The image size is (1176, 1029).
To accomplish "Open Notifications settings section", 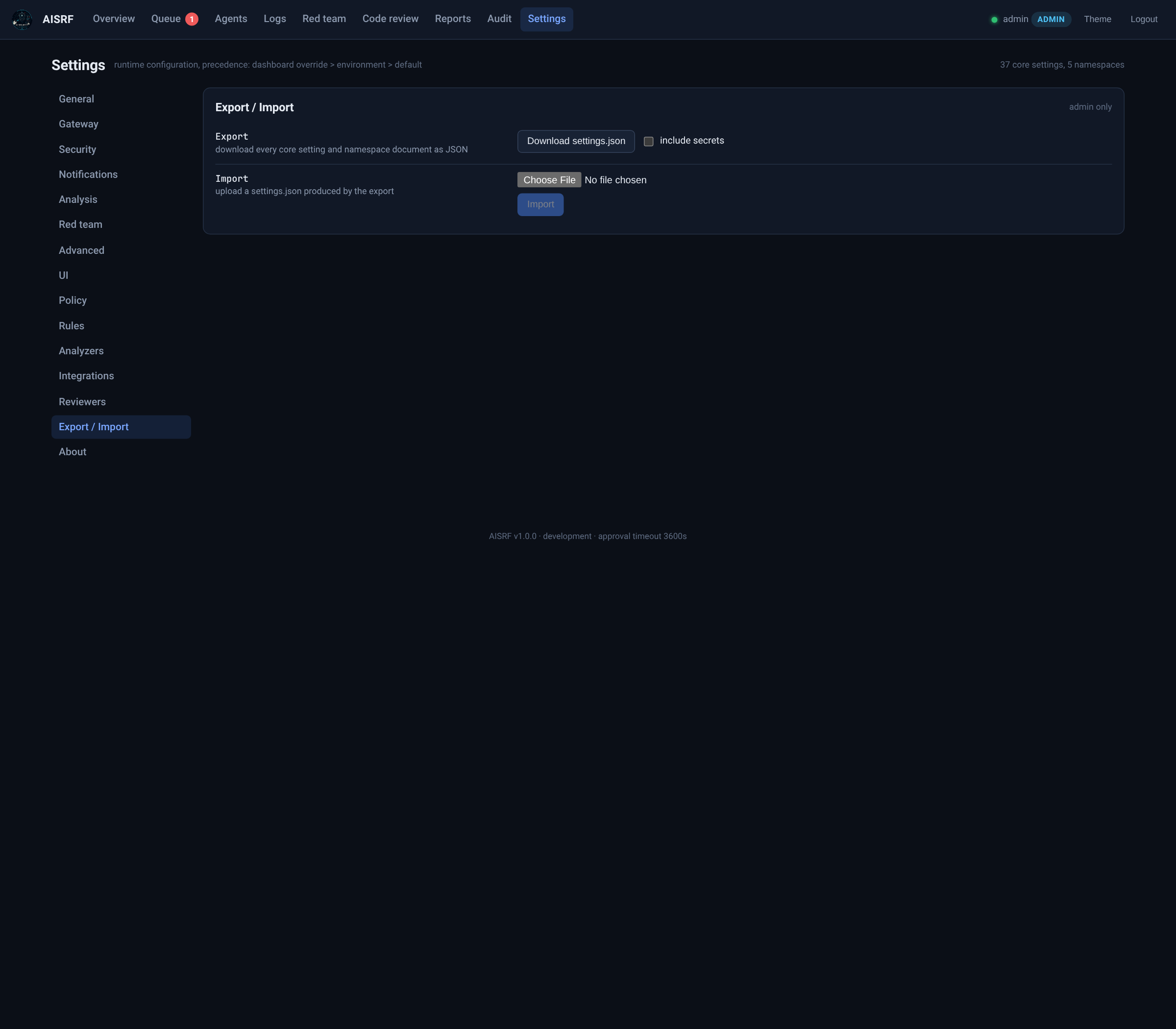I will point(121,174).
